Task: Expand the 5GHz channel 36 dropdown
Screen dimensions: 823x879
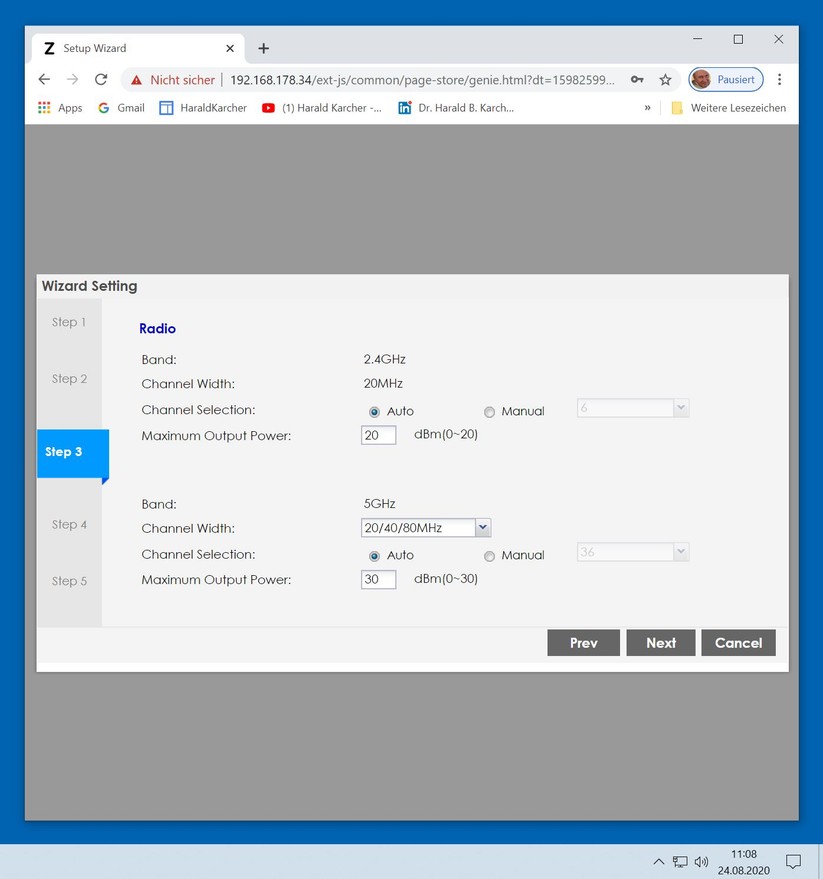Action: click(633, 552)
